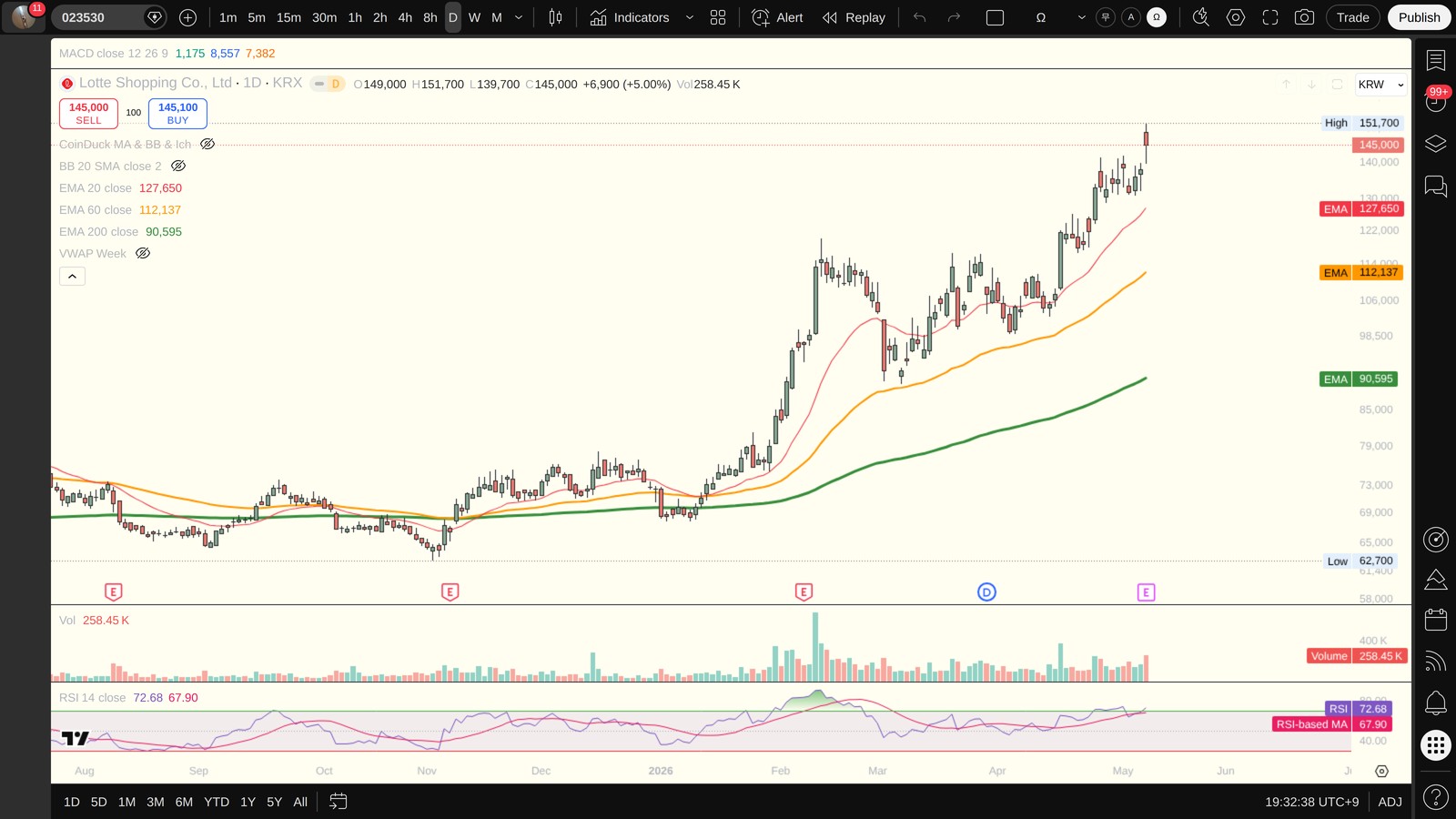Open the help center question mark icon
1456x819 pixels.
tap(1436, 798)
